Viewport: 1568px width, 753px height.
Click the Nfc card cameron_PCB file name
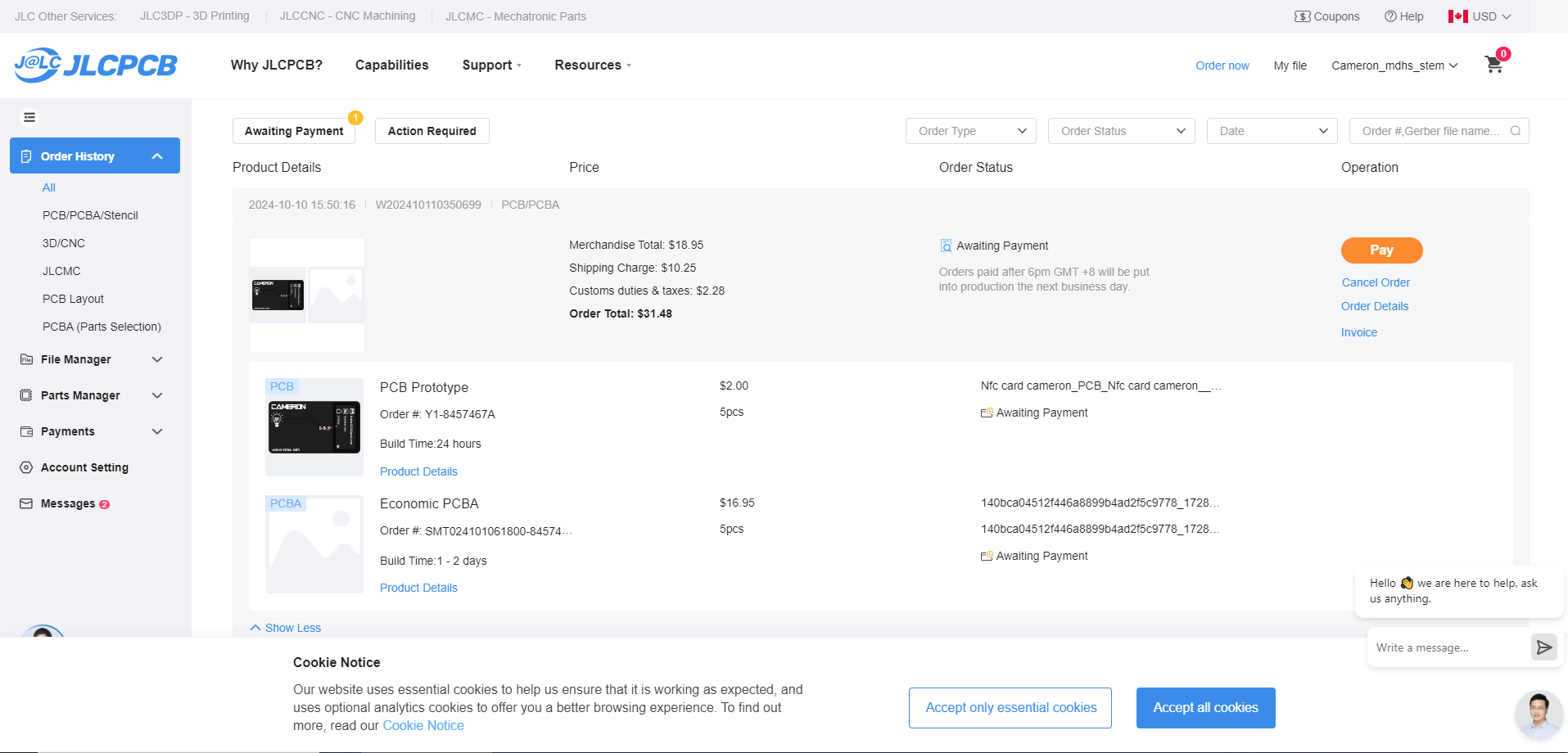tap(1100, 386)
